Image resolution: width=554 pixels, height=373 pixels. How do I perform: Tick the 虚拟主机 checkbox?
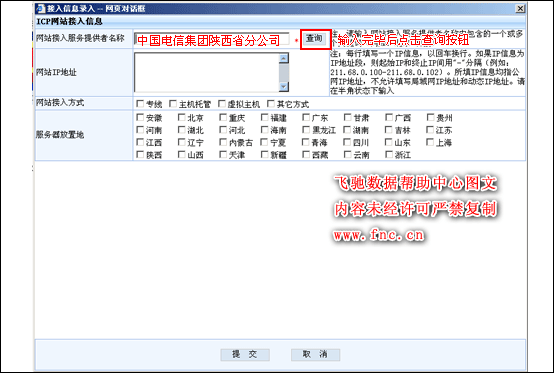click(222, 103)
